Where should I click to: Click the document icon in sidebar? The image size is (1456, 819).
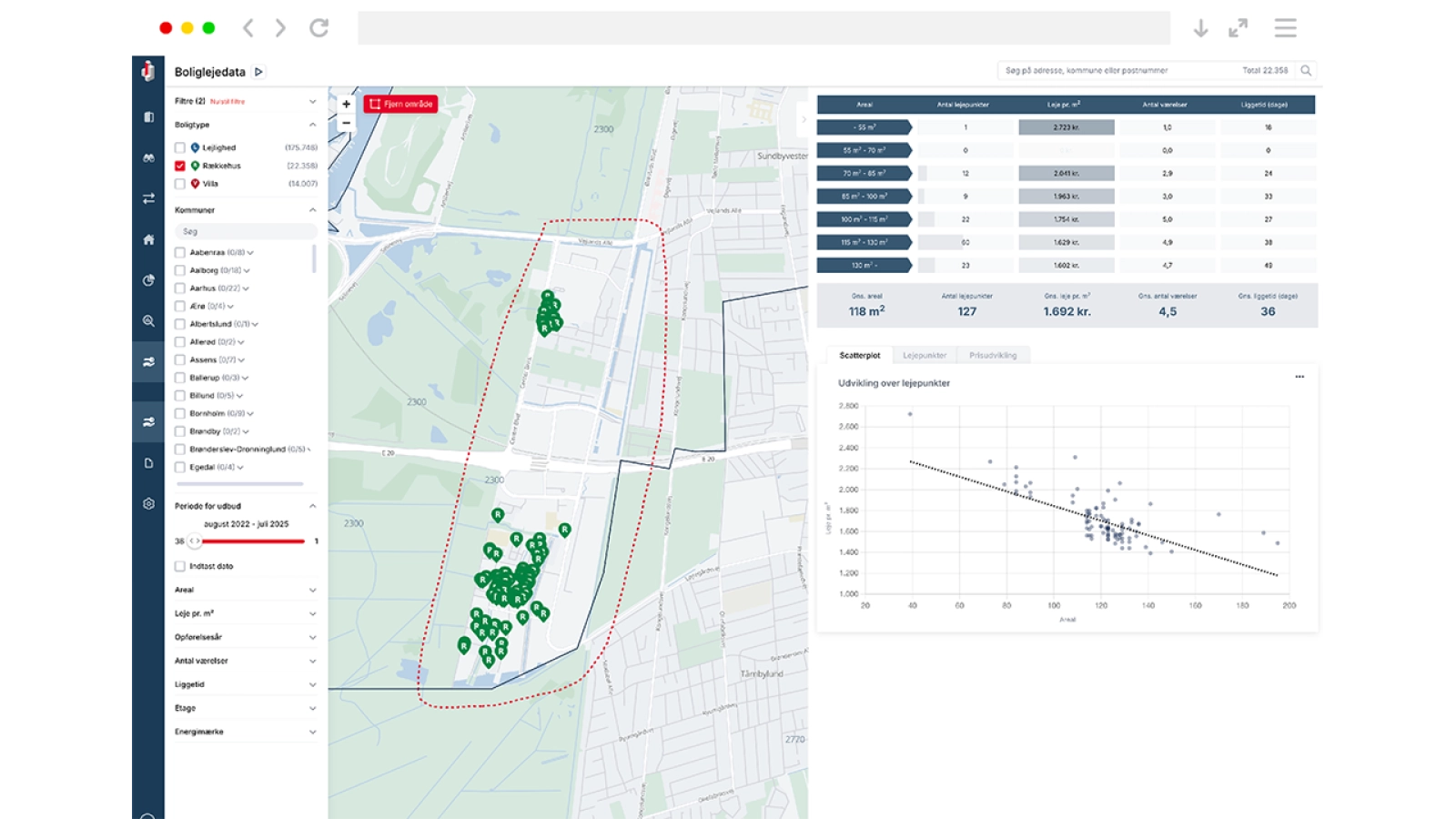pyautogui.click(x=148, y=463)
